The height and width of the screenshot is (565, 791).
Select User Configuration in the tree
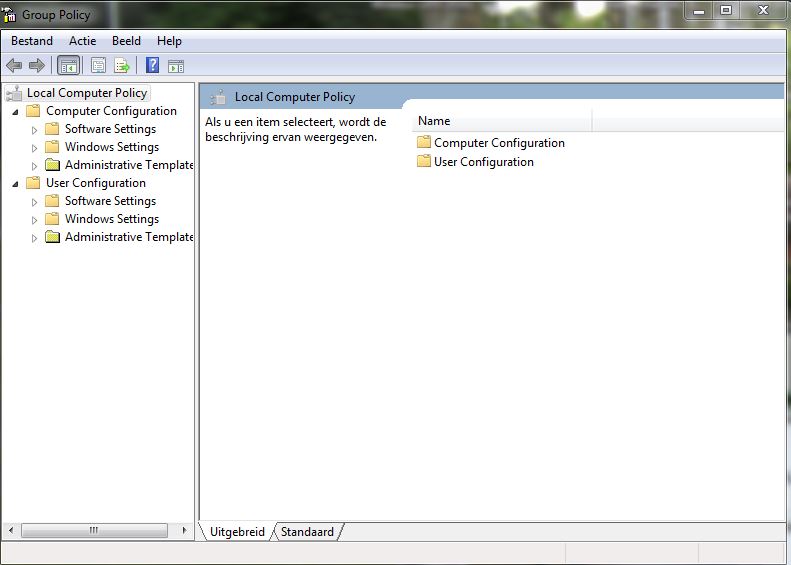[96, 183]
